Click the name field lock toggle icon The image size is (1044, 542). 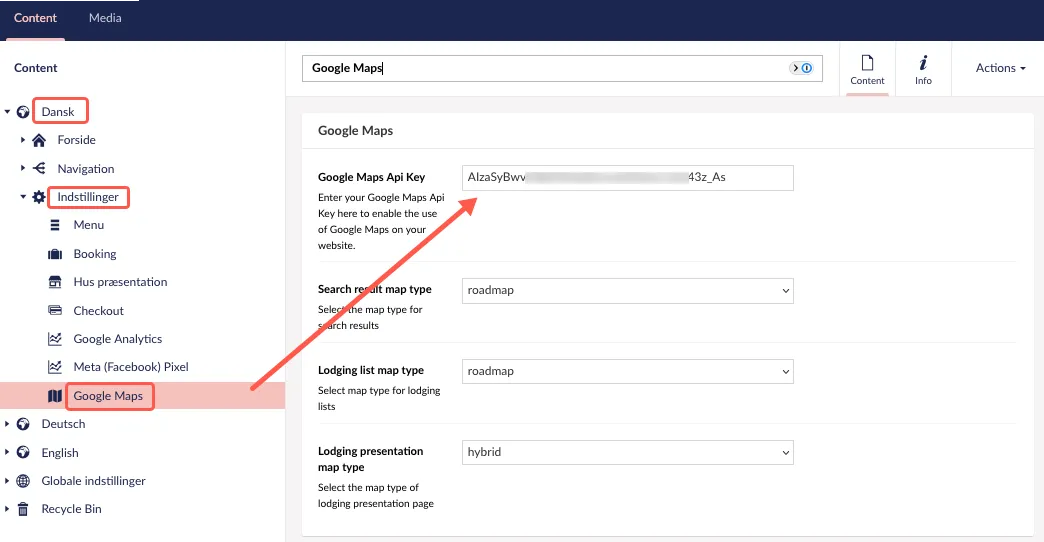802,68
